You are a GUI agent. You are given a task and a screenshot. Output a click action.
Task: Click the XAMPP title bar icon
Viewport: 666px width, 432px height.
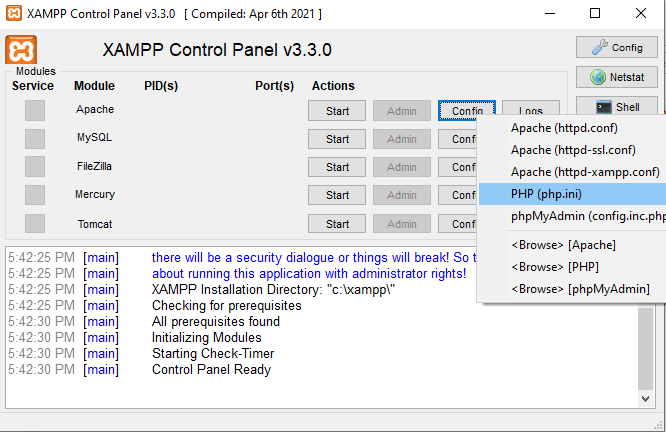pos(14,13)
